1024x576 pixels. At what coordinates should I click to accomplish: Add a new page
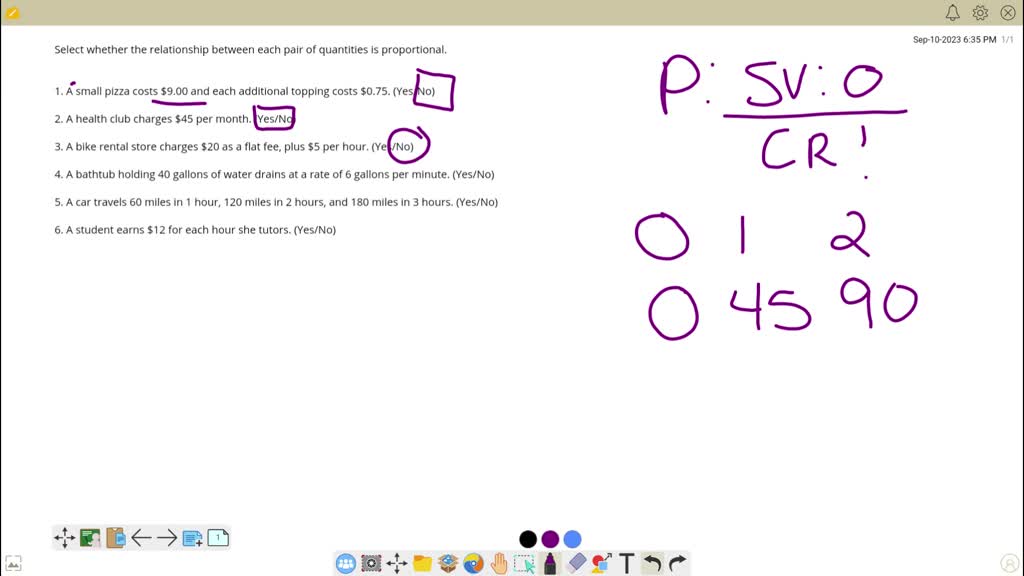(192, 537)
